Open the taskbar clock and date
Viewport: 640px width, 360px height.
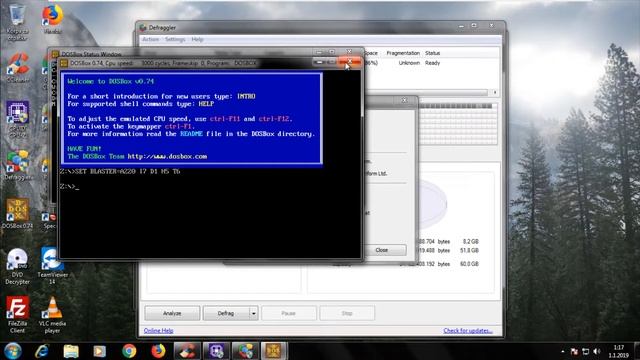619,351
